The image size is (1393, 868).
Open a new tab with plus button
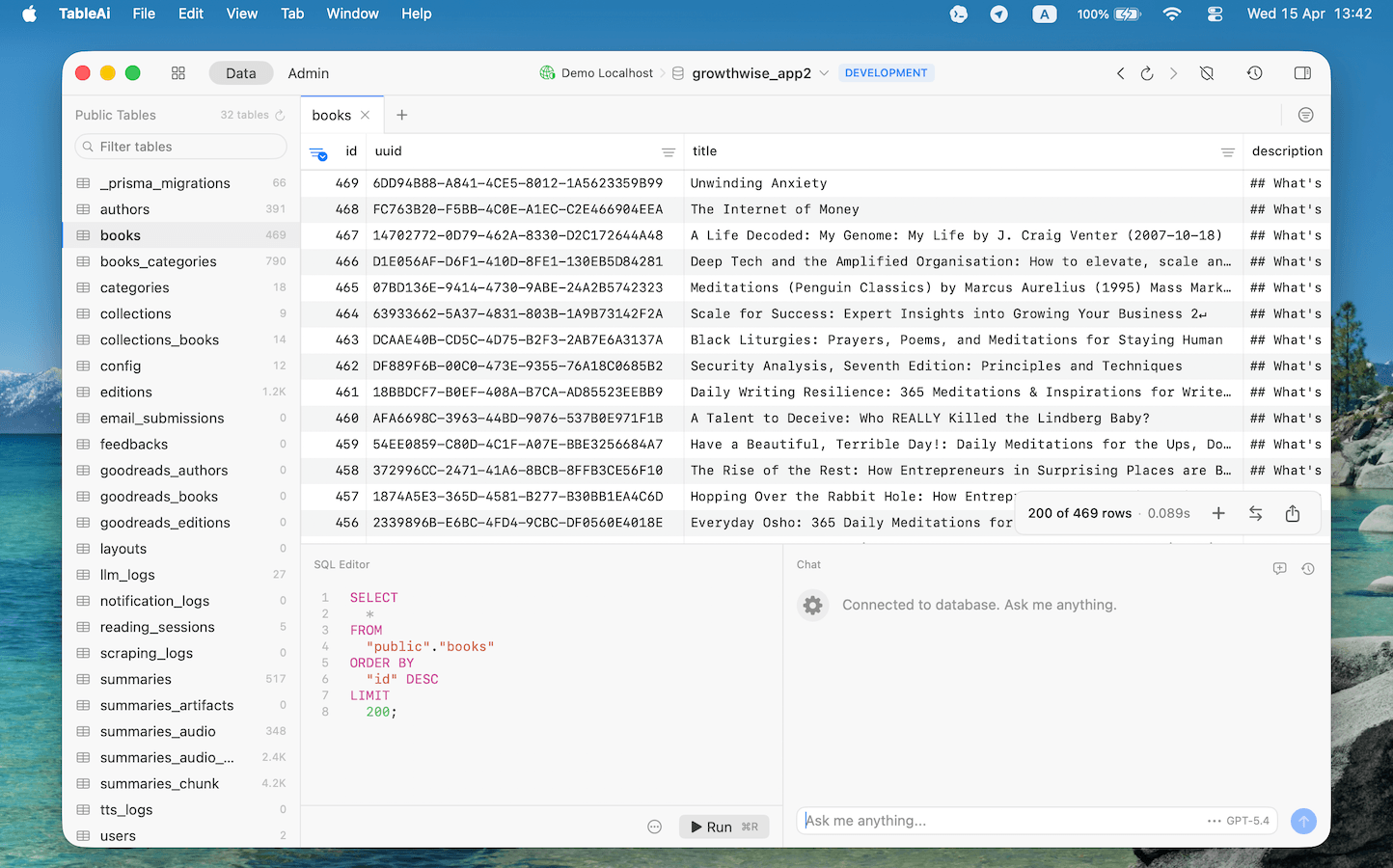402,116
